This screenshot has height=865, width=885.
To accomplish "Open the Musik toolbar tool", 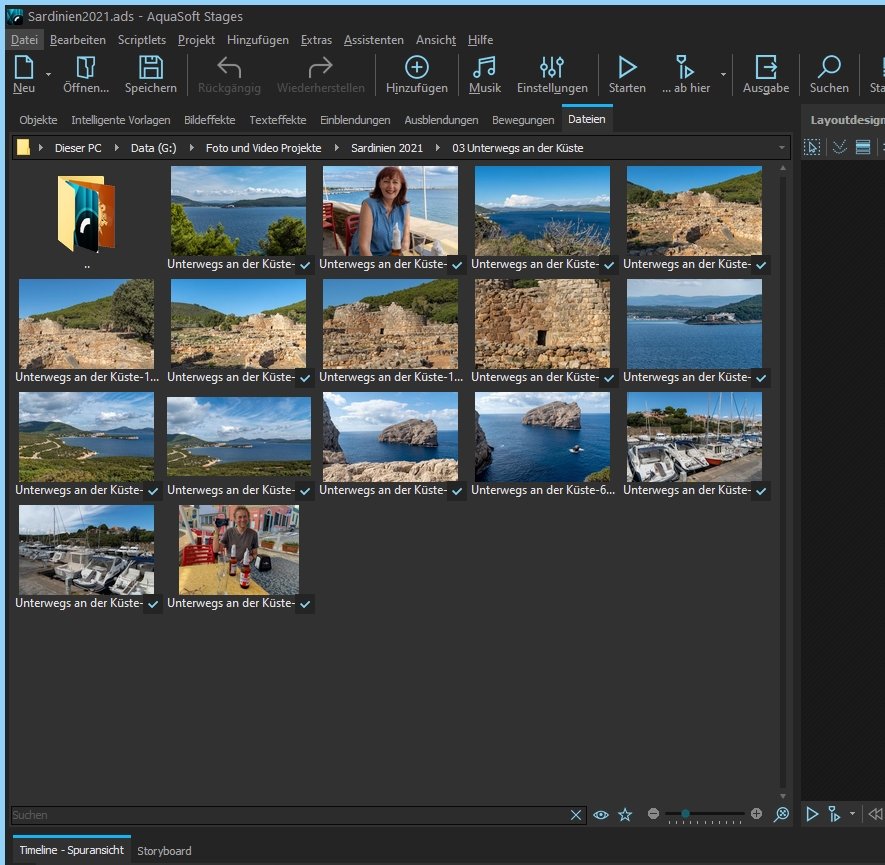I will (x=485, y=68).
